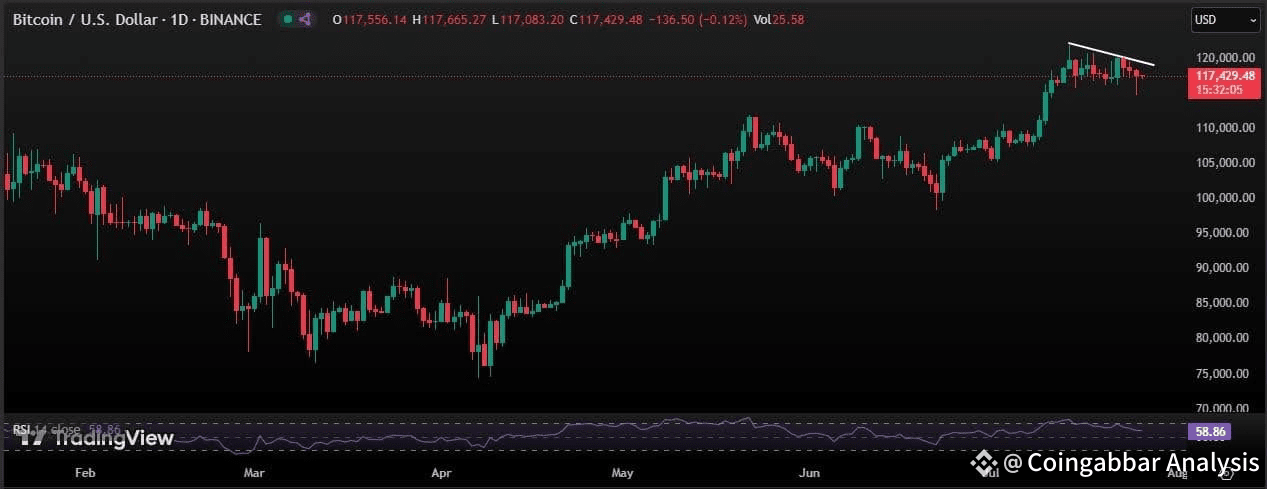Click the Bitcoin / U.S. Dollar symbol title
Screen dimensions: 1267x489
(137, 19)
